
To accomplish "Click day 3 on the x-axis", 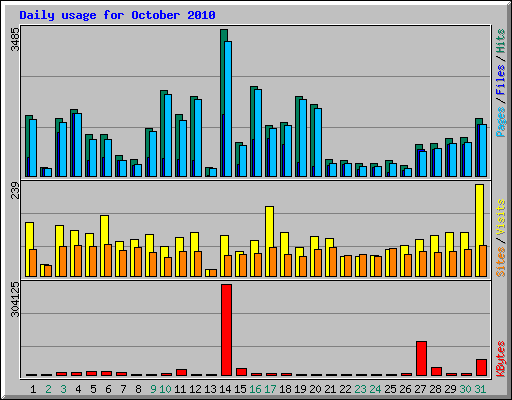I will tap(63, 389).
